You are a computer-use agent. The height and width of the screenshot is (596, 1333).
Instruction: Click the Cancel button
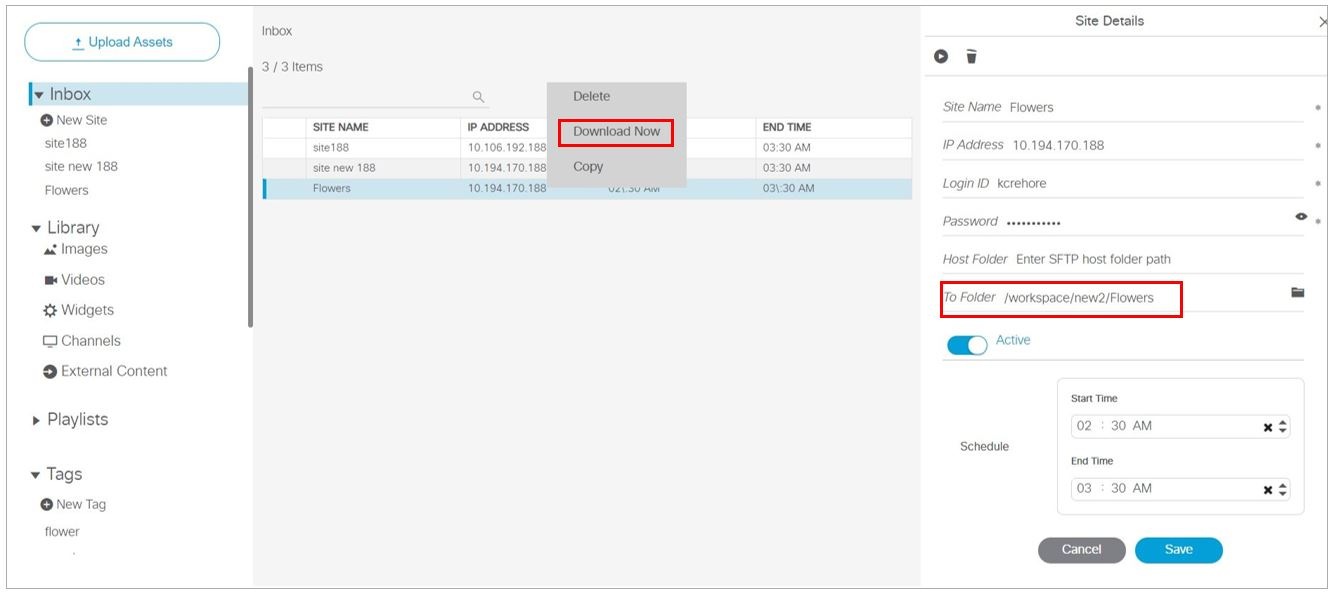coord(1081,550)
